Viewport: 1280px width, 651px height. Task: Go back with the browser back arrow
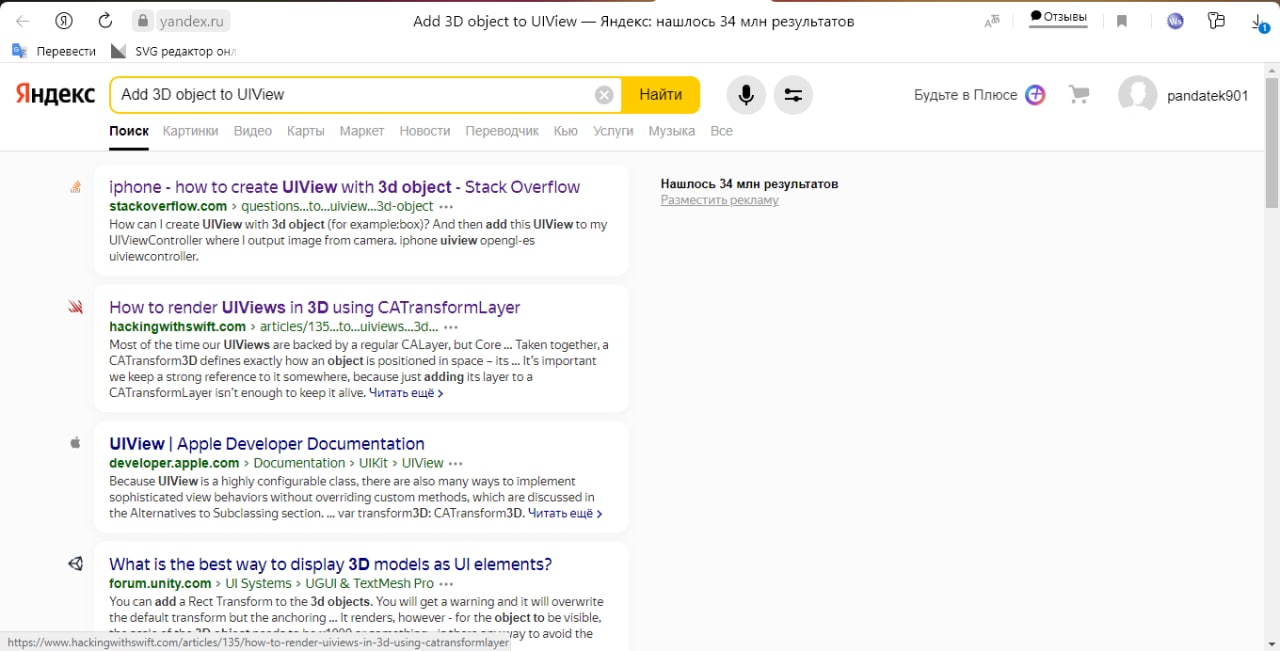23,21
